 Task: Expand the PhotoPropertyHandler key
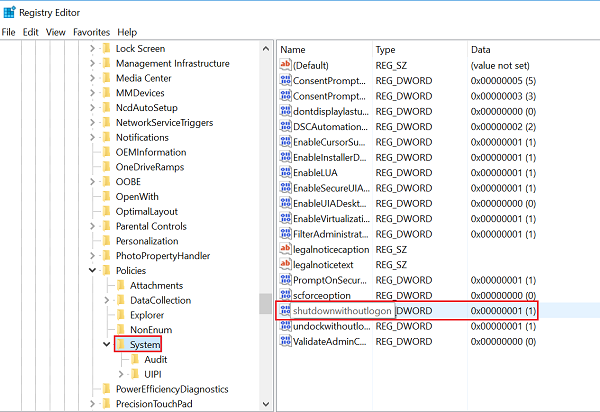click(92, 256)
